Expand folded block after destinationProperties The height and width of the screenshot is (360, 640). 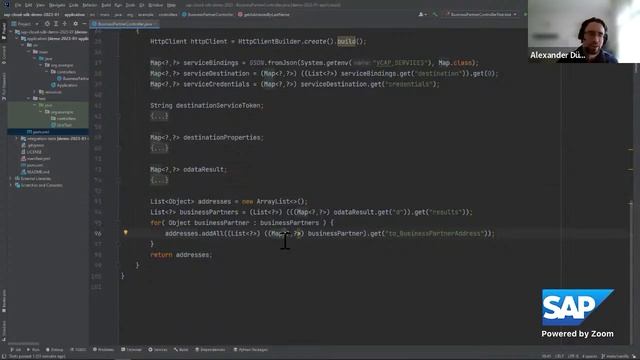[x=159, y=148]
